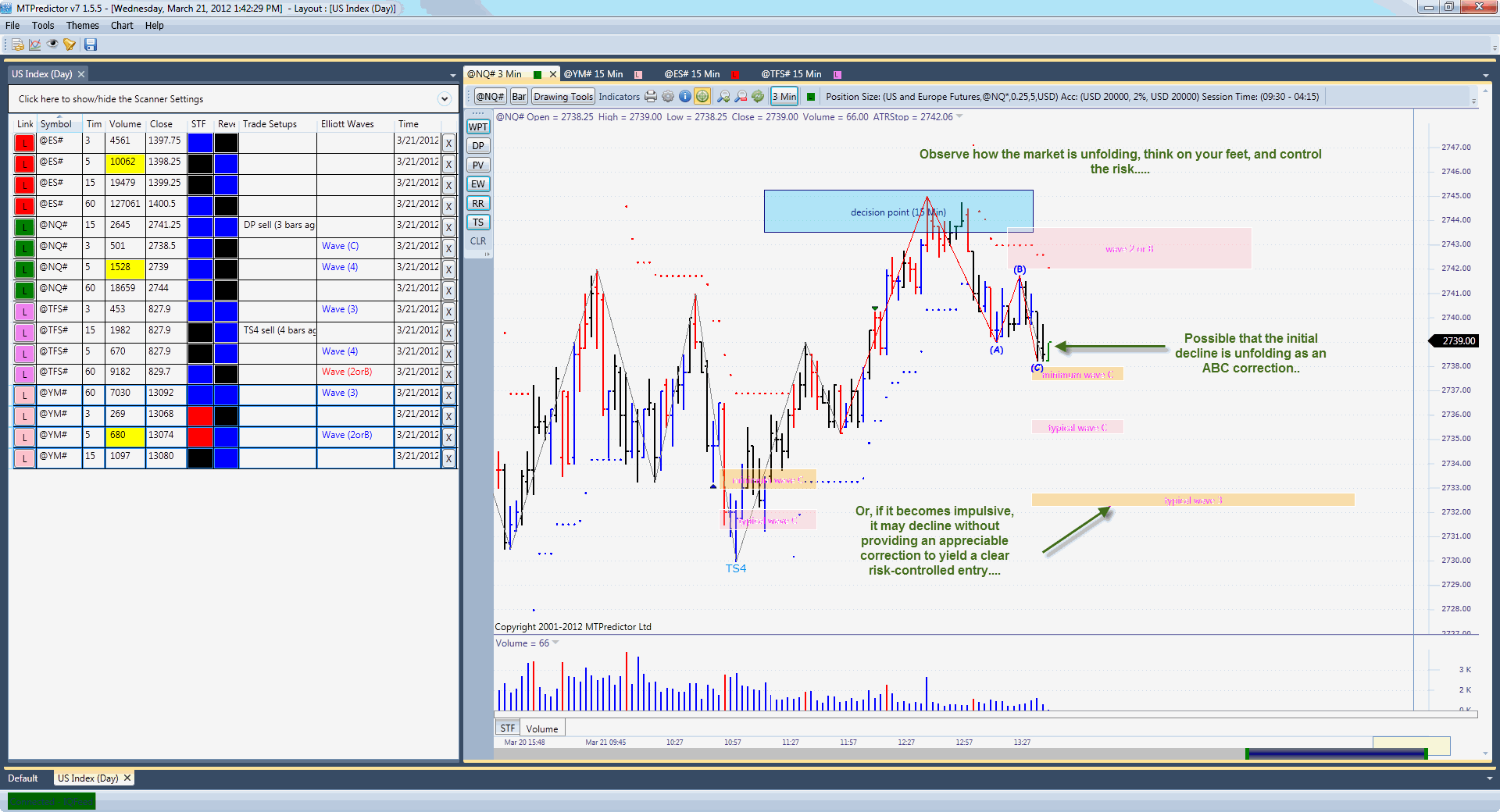Open the Bar chart type dropdown
Viewport: 1500px width, 812px height.
[519, 97]
